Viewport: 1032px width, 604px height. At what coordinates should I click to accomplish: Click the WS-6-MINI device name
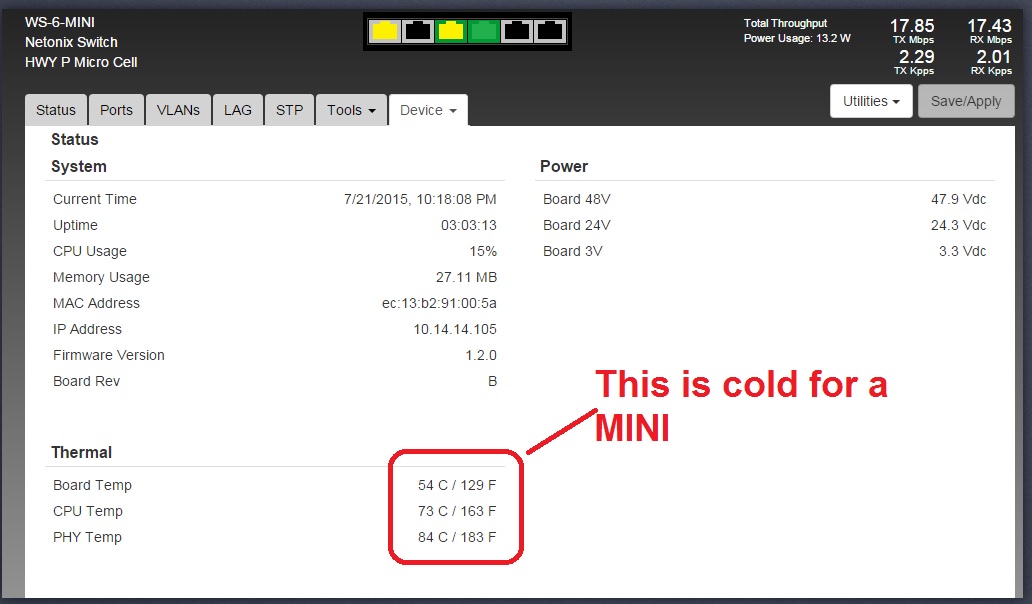(60, 22)
